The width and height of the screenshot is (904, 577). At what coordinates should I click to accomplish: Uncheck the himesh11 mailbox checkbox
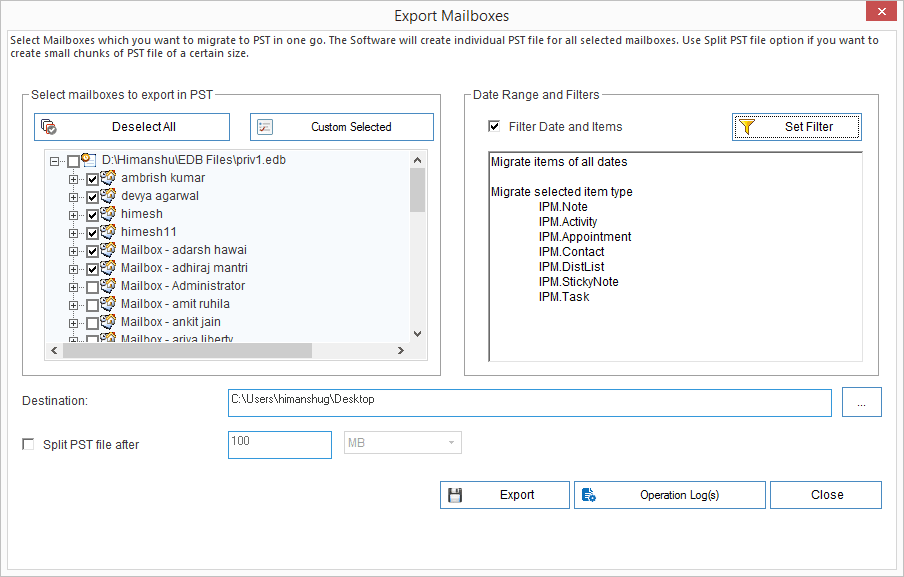click(x=92, y=233)
